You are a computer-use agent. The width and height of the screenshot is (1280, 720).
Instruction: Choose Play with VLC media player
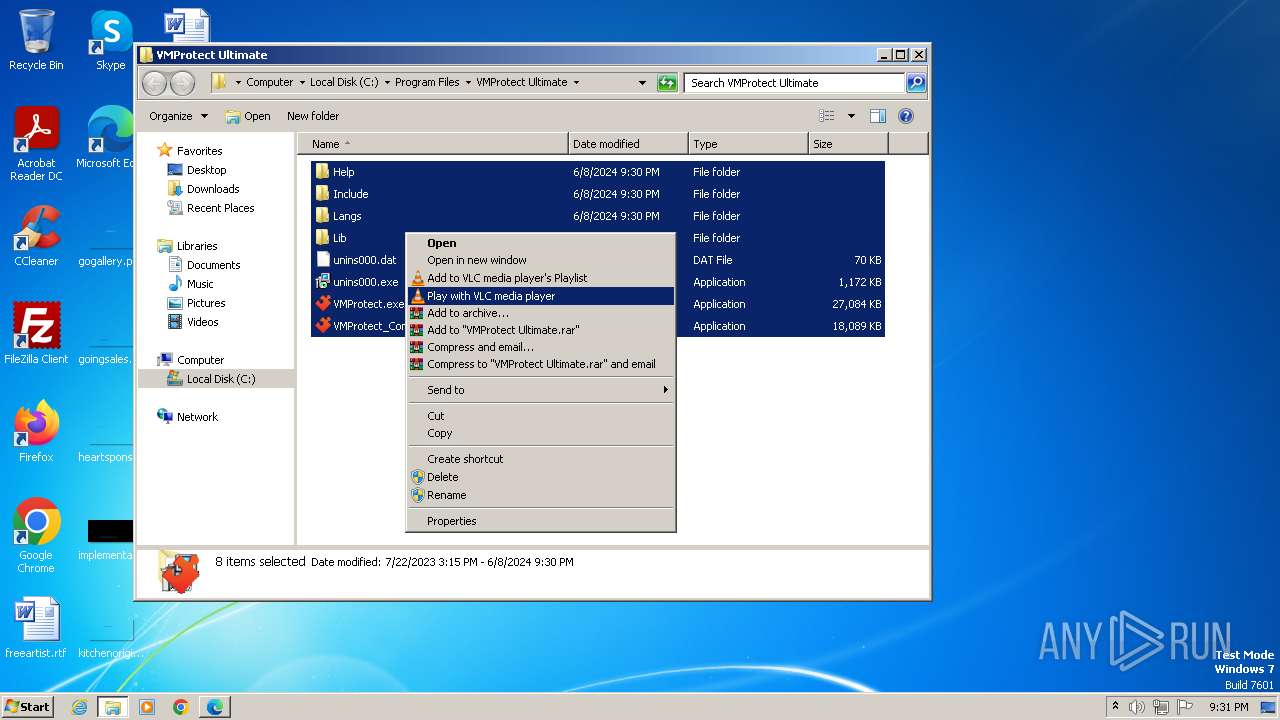(x=540, y=296)
